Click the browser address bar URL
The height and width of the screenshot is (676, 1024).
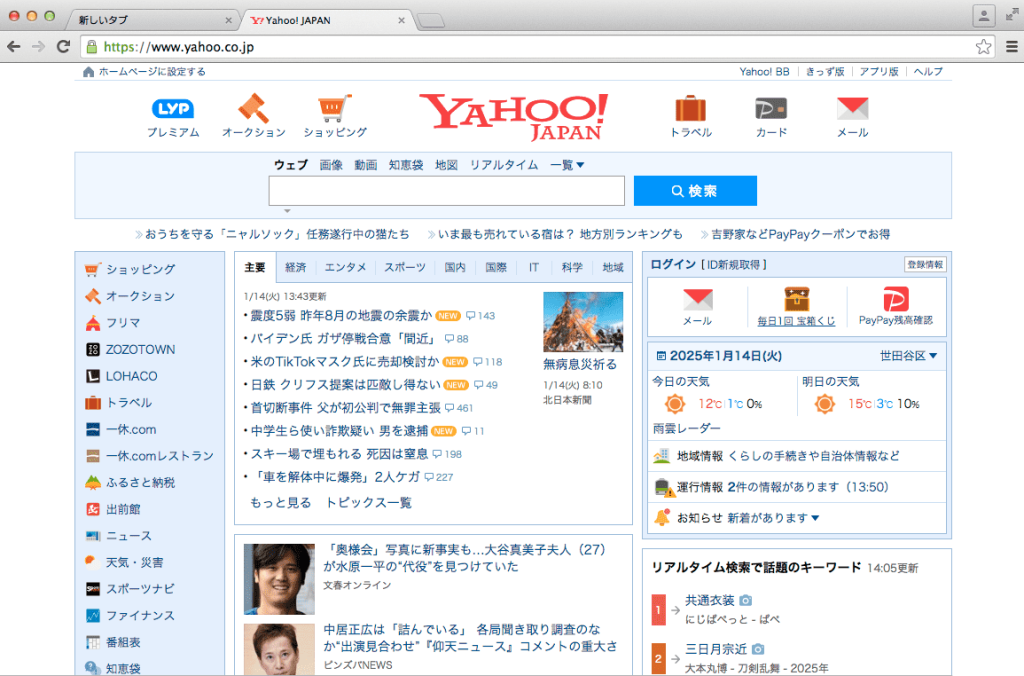pos(179,47)
